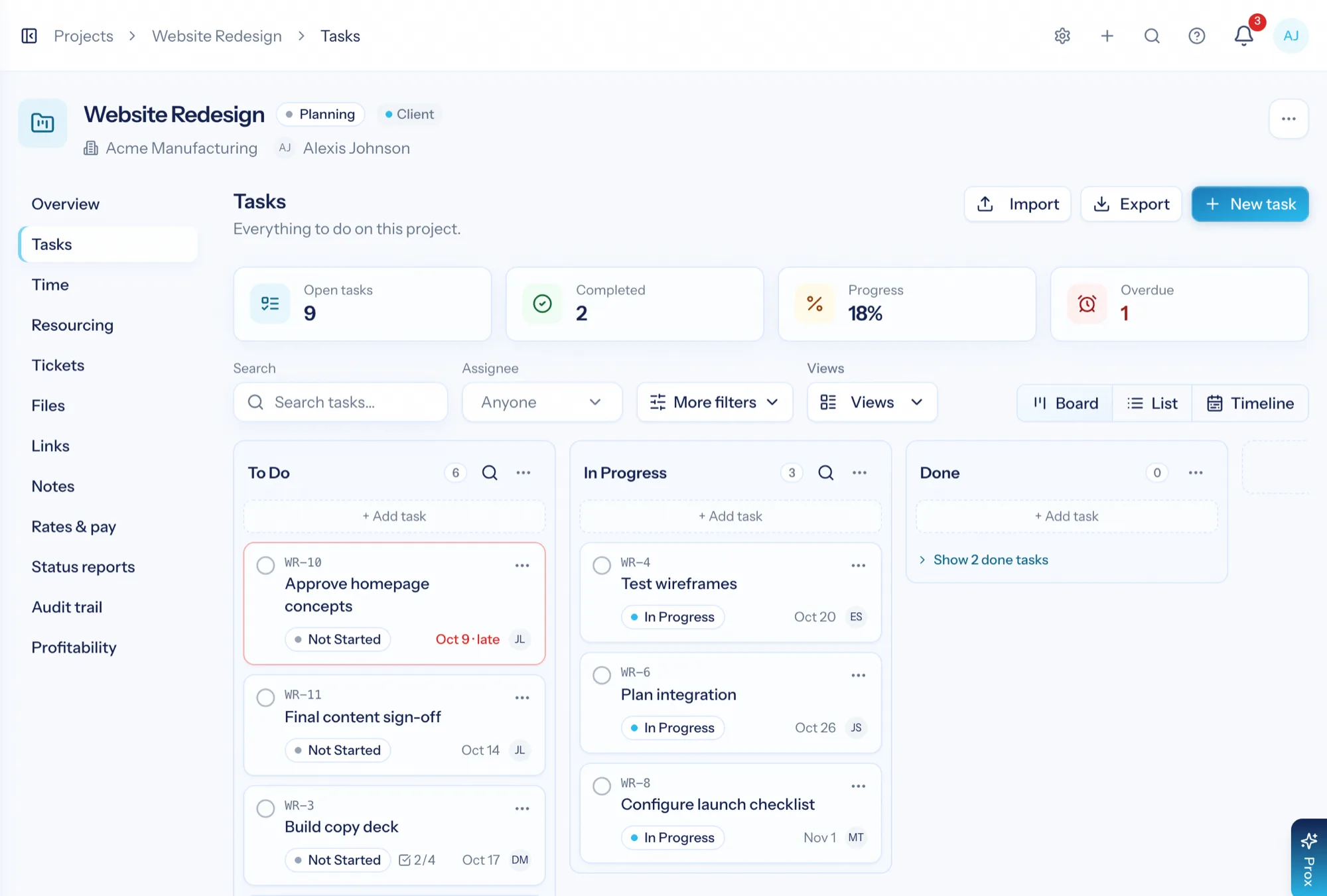Open notifications bell

pos(1243,36)
